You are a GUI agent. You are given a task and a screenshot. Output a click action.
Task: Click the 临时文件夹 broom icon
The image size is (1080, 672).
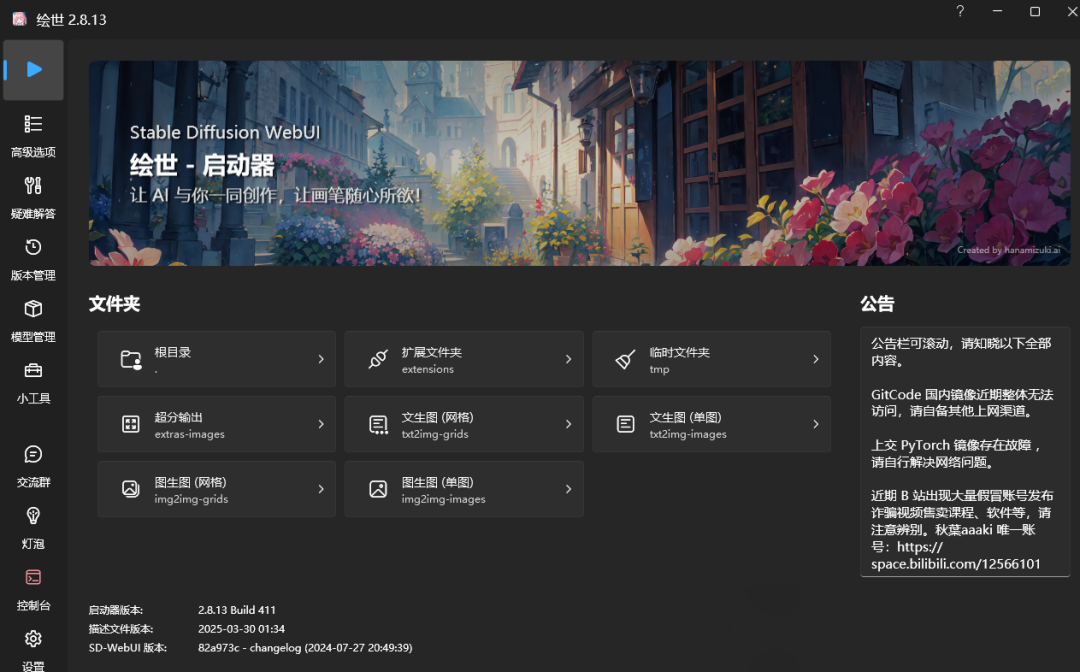tap(625, 359)
